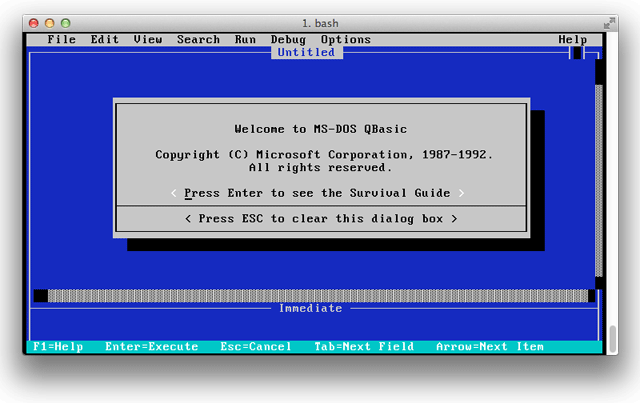Click the maximize arrow icon beside Untitled title bar
640x403 pixels.
click(577, 53)
